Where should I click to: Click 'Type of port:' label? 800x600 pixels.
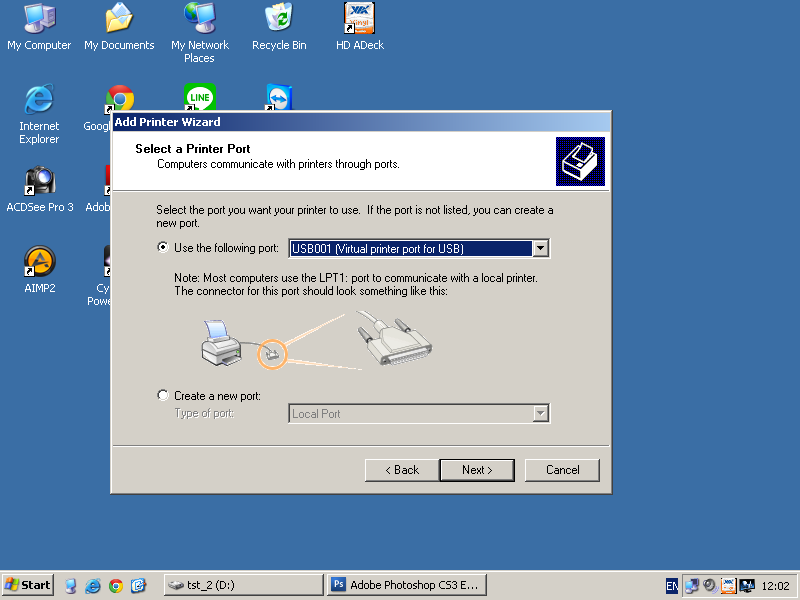(204, 413)
